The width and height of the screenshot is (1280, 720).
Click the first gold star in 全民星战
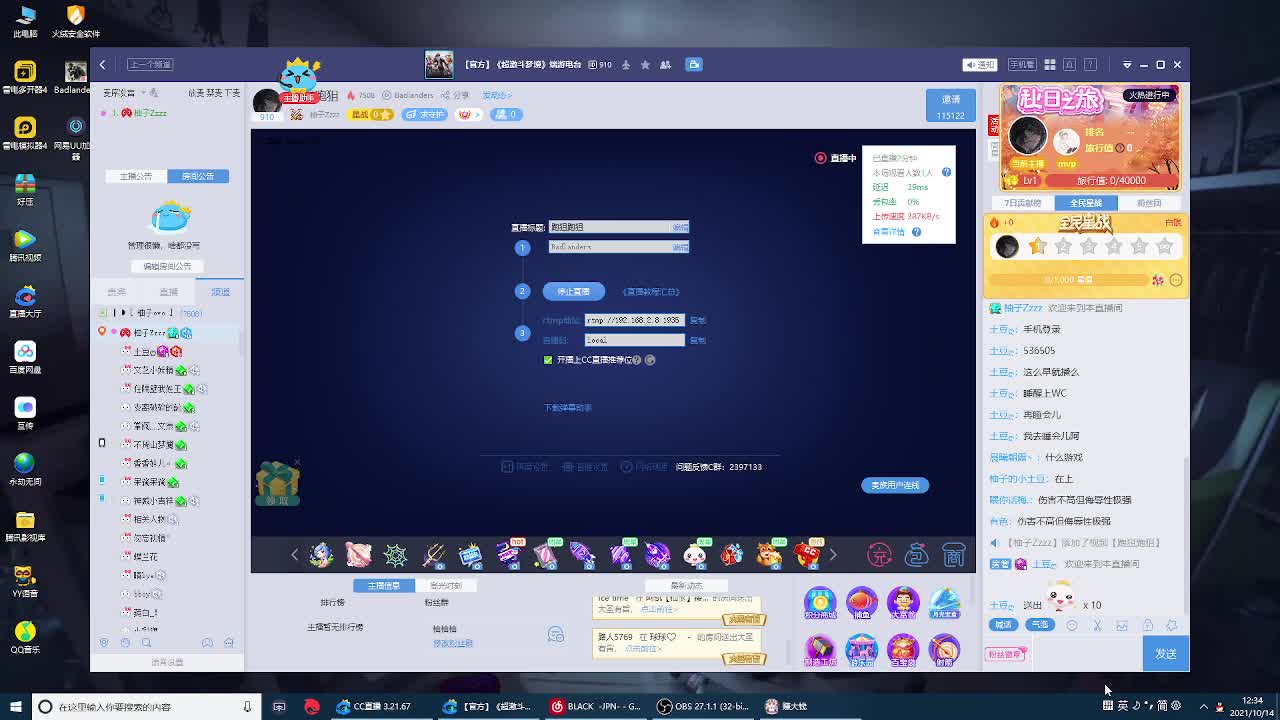tap(1037, 246)
